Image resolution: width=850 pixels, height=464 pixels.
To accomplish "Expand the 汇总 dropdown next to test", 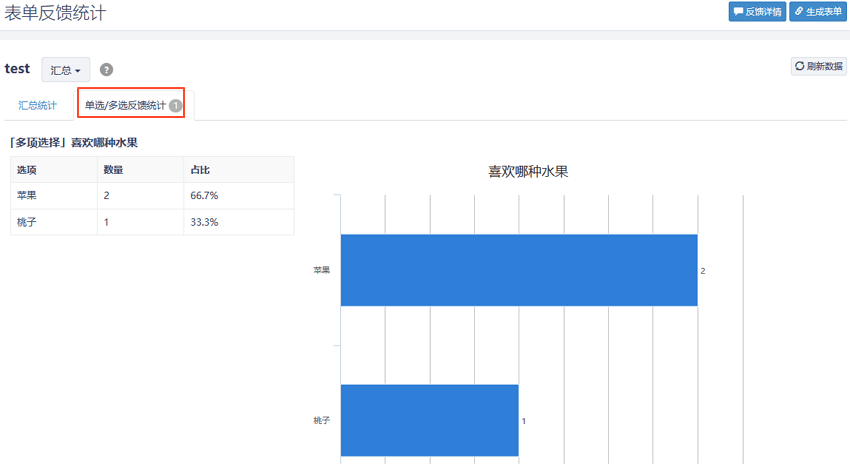I will (x=66, y=70).
